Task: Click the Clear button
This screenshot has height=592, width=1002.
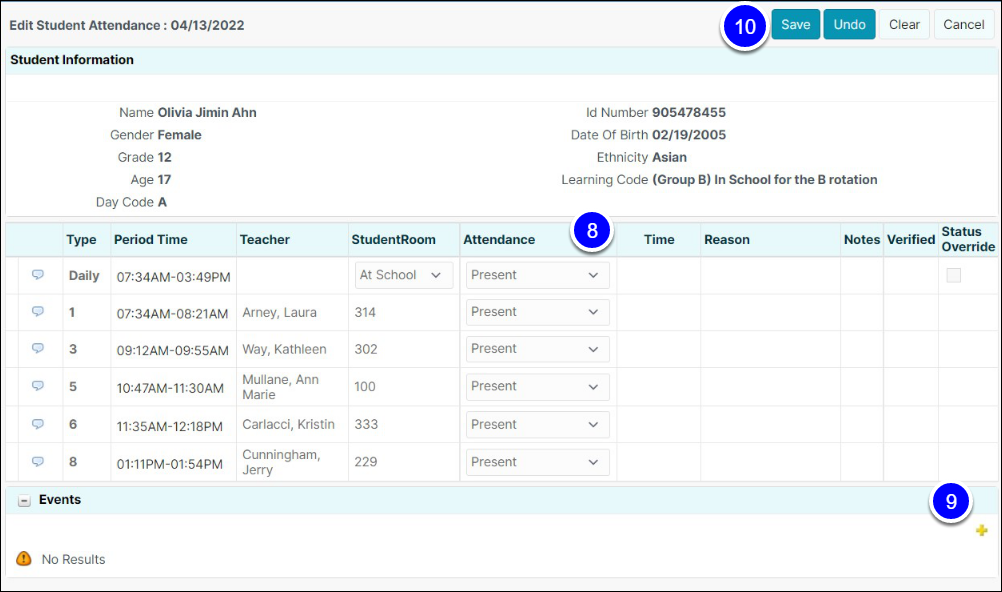Action: (904, 24)
